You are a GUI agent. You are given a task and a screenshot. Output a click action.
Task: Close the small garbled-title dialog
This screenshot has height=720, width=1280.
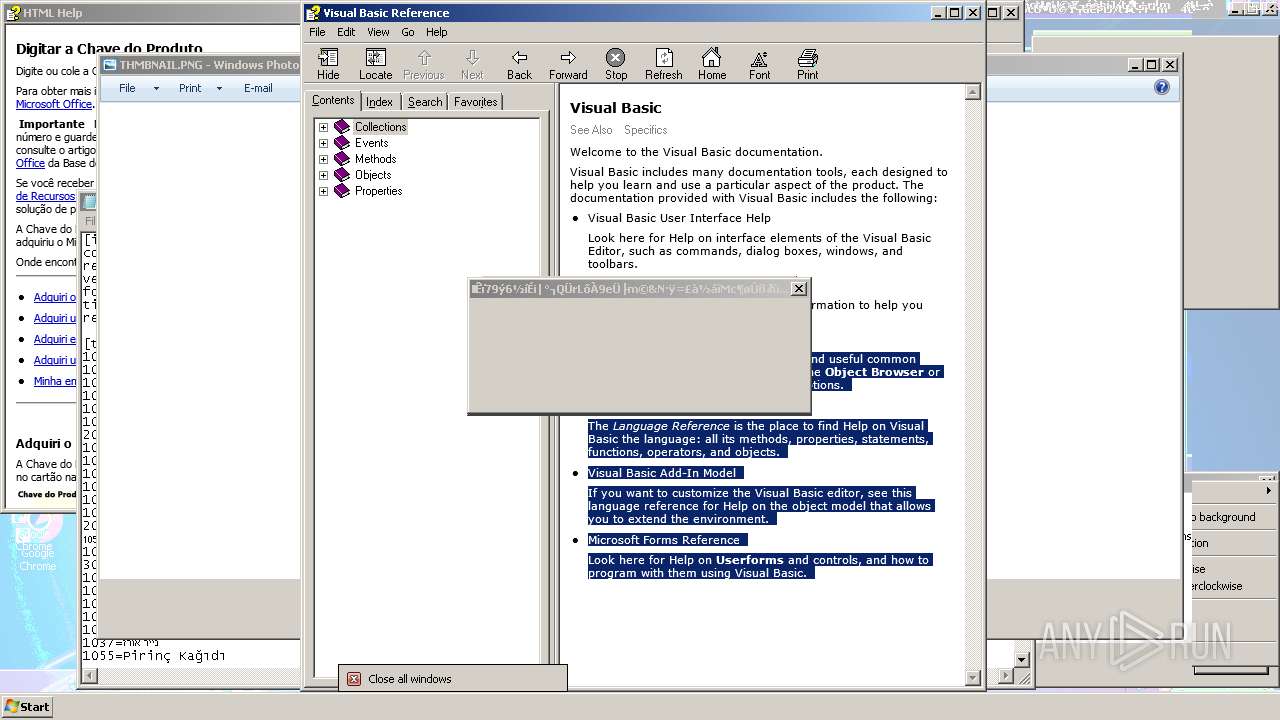coord(798,289)
